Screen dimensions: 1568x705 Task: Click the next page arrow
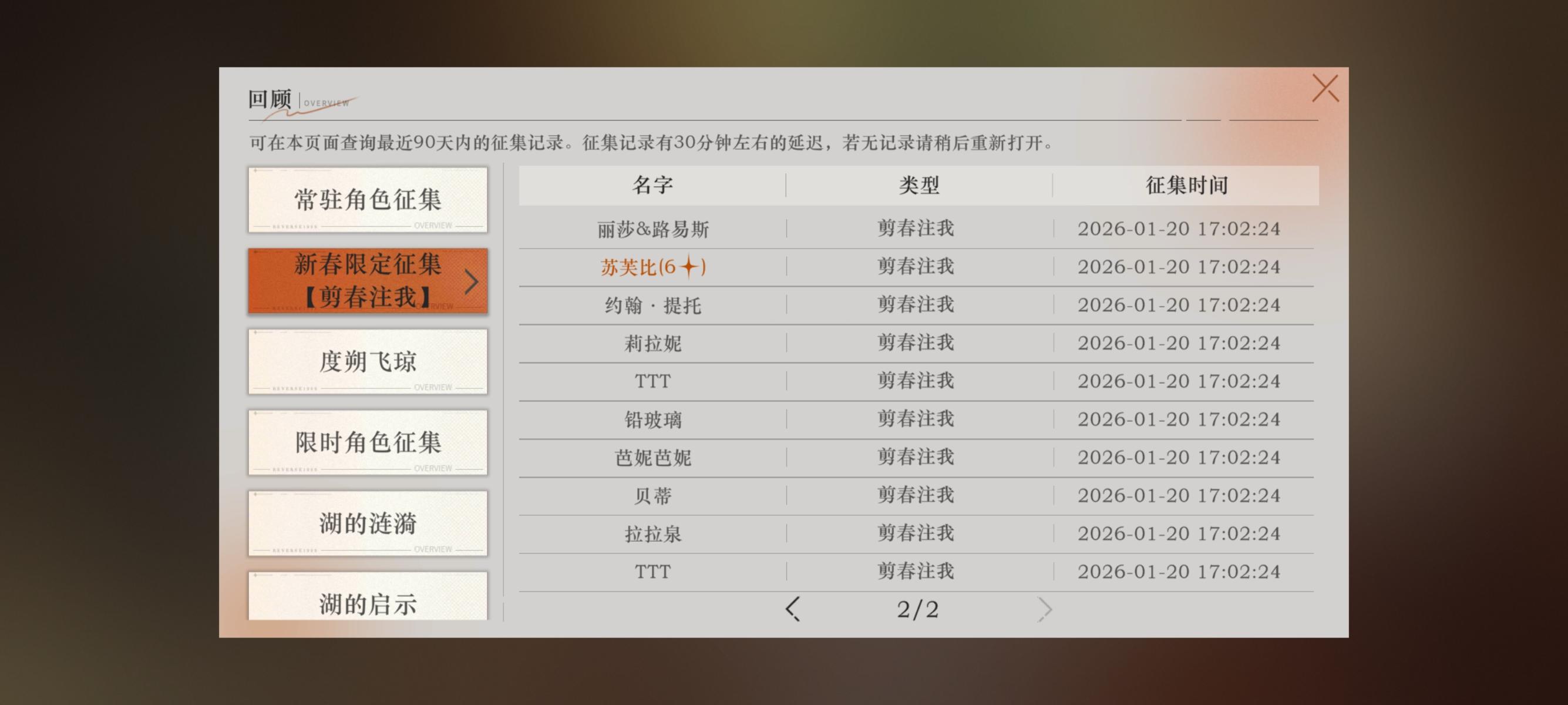coord(1044,608)
